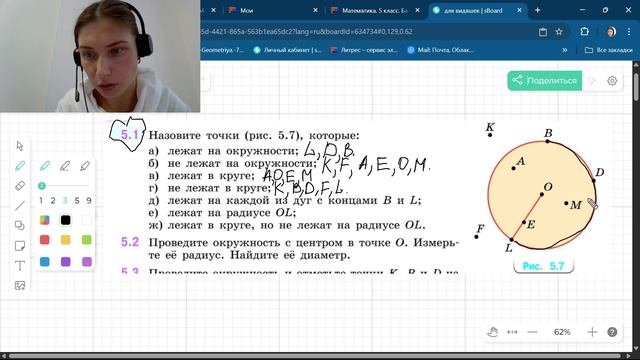Close the Математика 5 класс tab
This screenshot has width=640, height=360.
pyautogui.click(x=417, y=10)
